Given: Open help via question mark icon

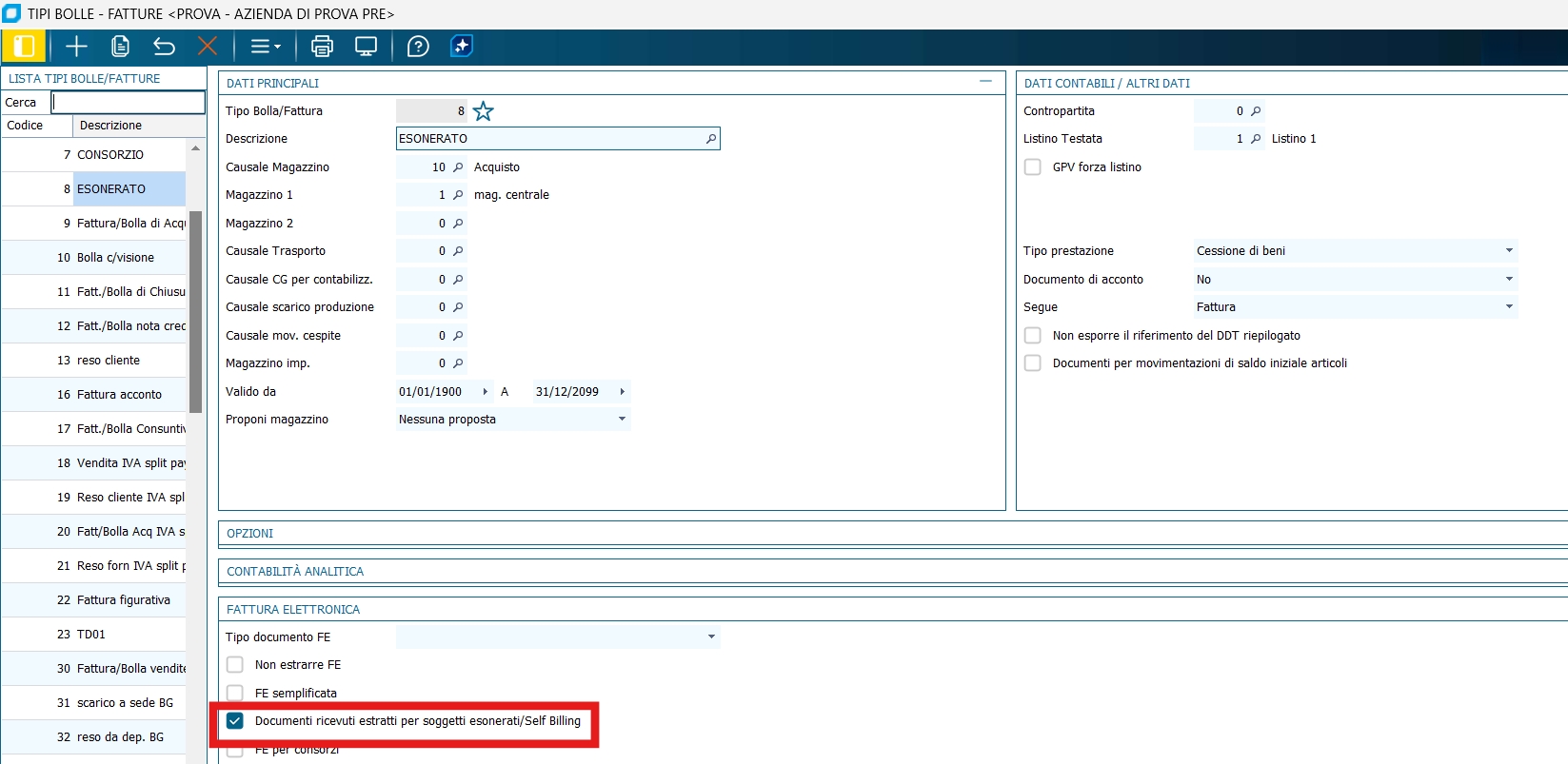Looking at the screenshot, I should 418,47.
